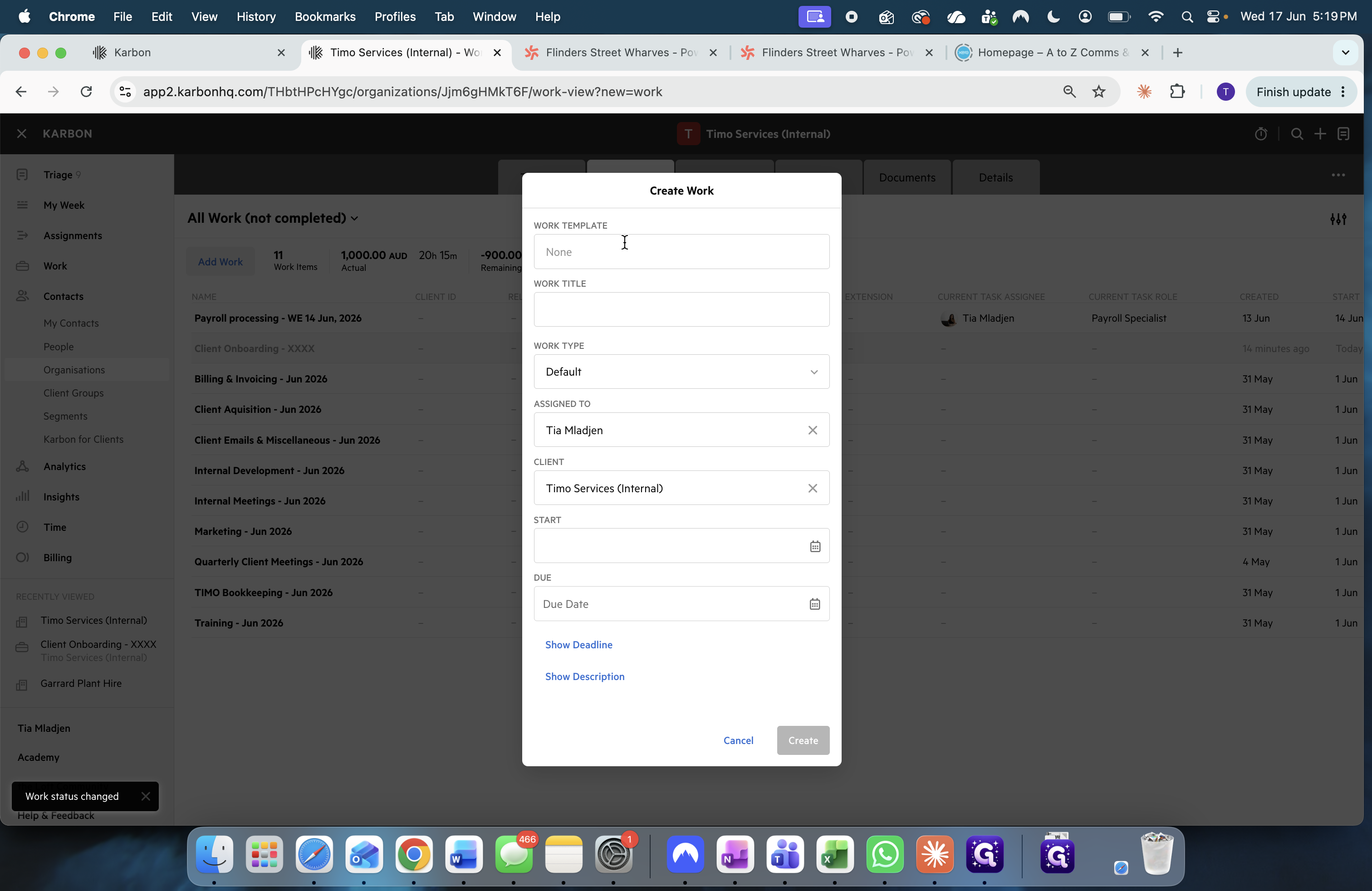Click the Karbon plus add icon
The image size is (1372, 891).
coord(1320,134)
